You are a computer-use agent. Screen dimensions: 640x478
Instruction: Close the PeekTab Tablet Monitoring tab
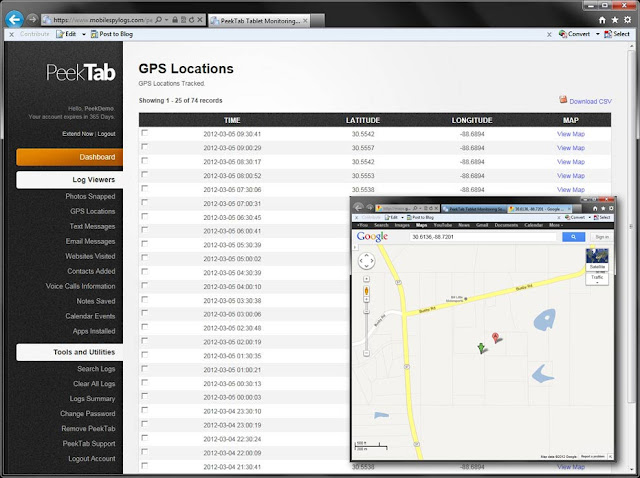(305, 20)
